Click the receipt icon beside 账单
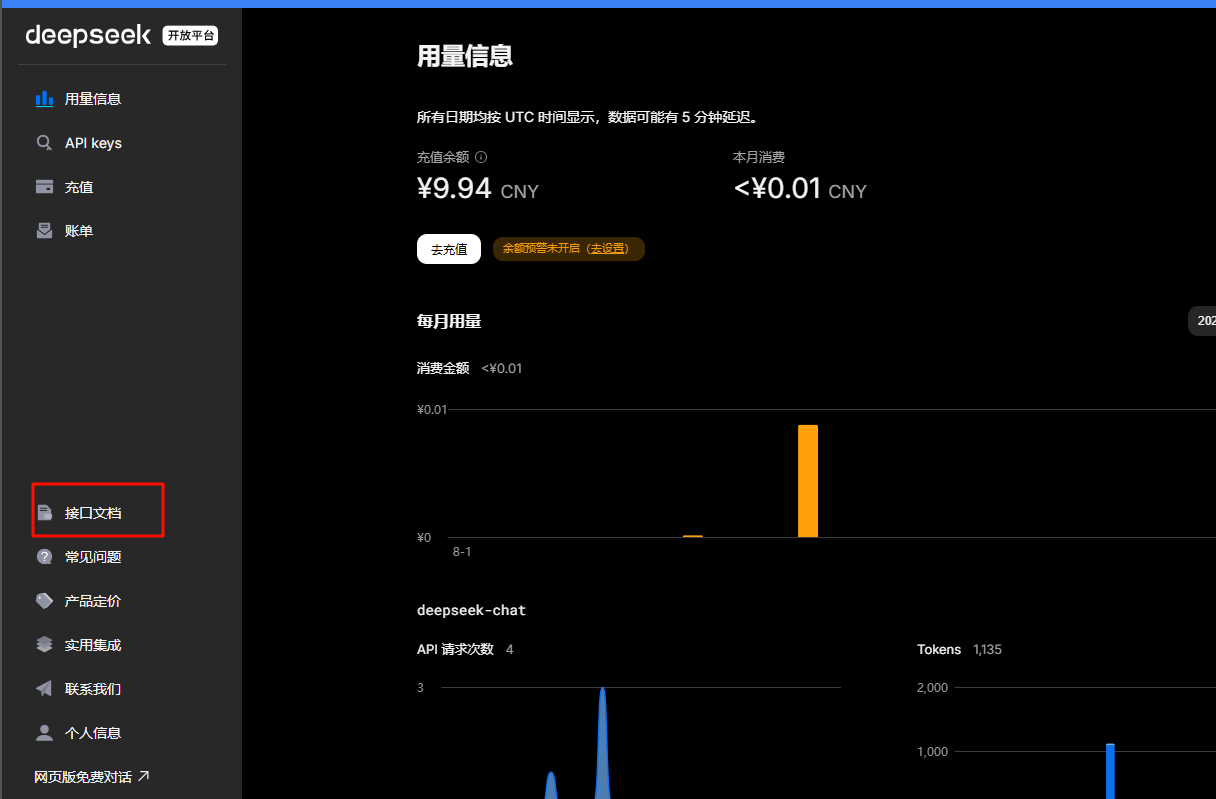The image size is (1216, 799). point(44,231)
